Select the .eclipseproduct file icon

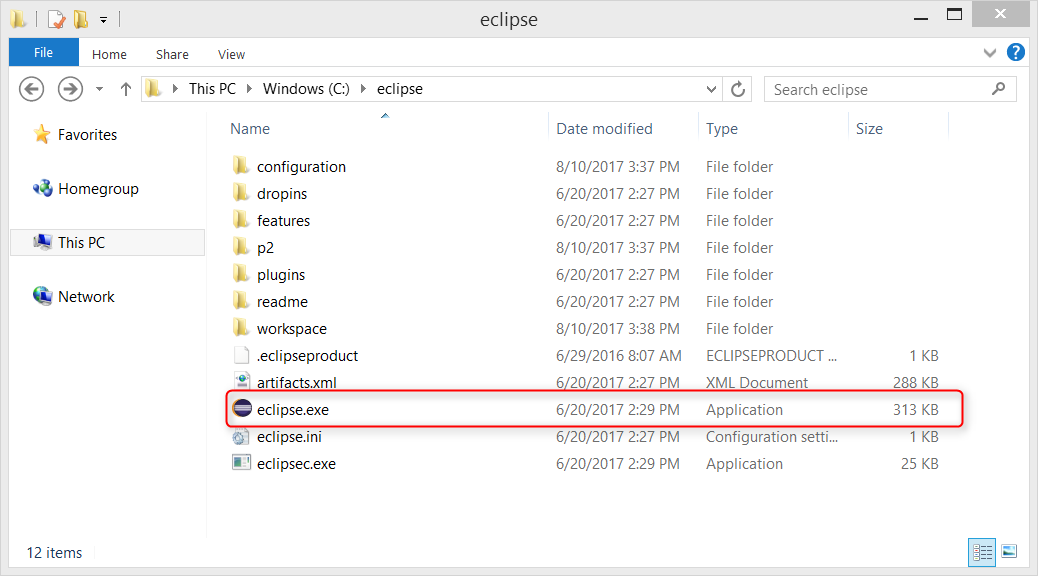(242, 355)
